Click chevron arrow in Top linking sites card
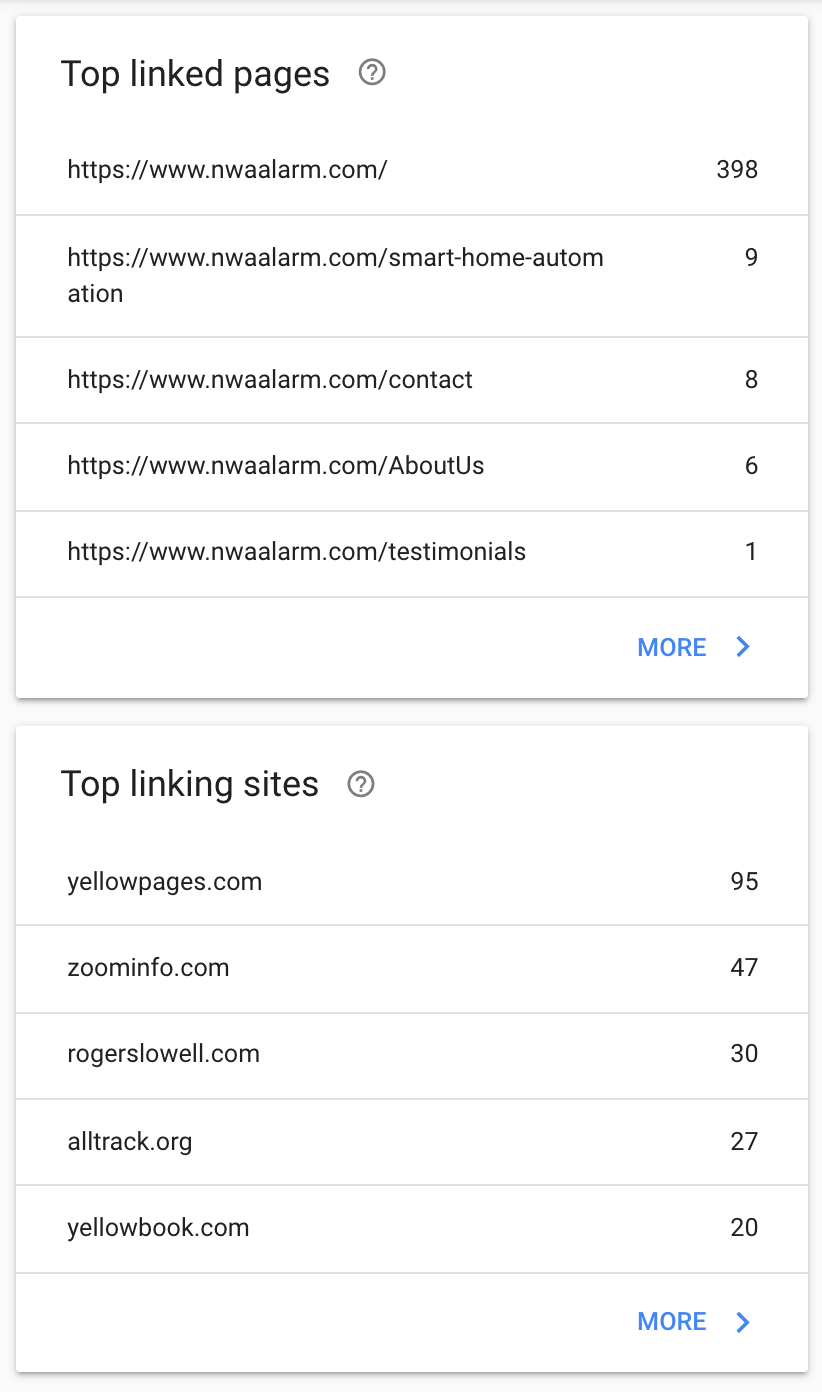The image size is (822, 1392). [x=743, y=1321]
